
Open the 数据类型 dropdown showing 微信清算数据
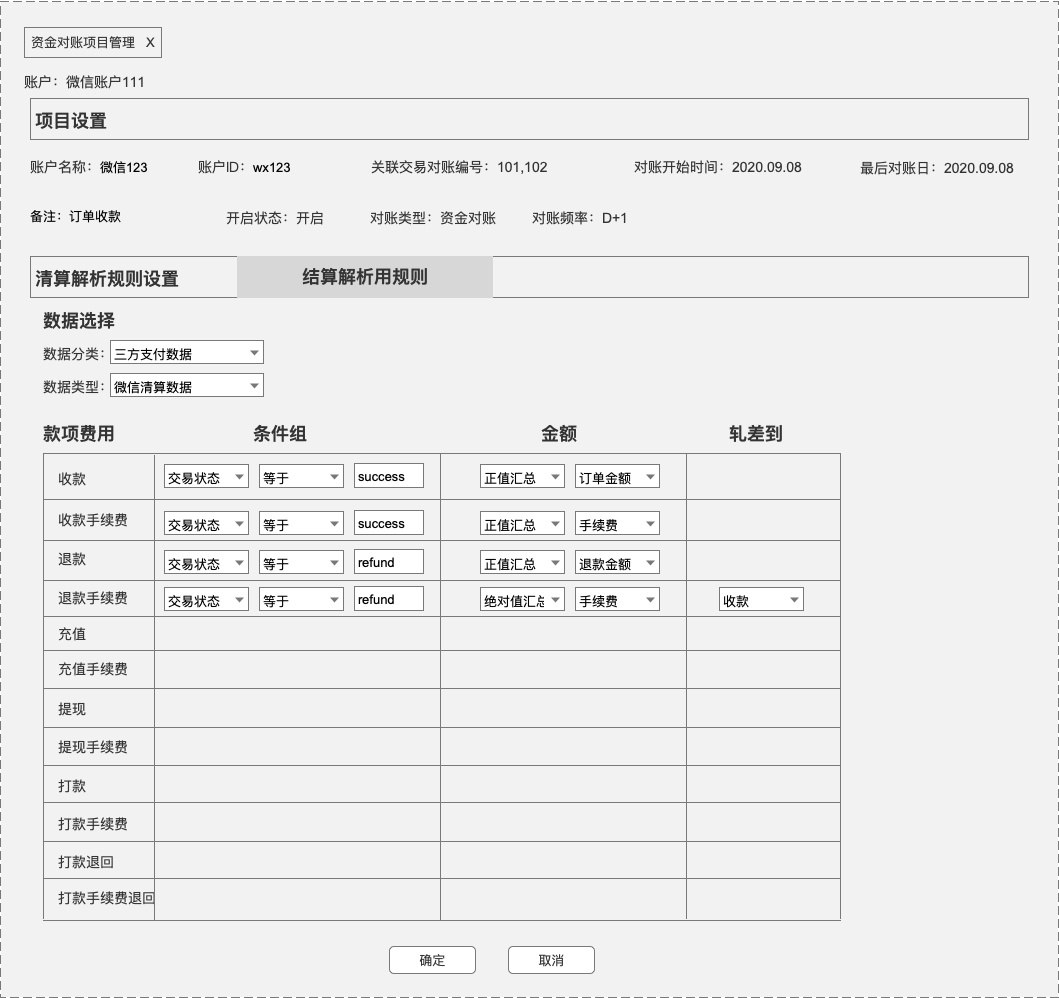(x=187, y=385)
